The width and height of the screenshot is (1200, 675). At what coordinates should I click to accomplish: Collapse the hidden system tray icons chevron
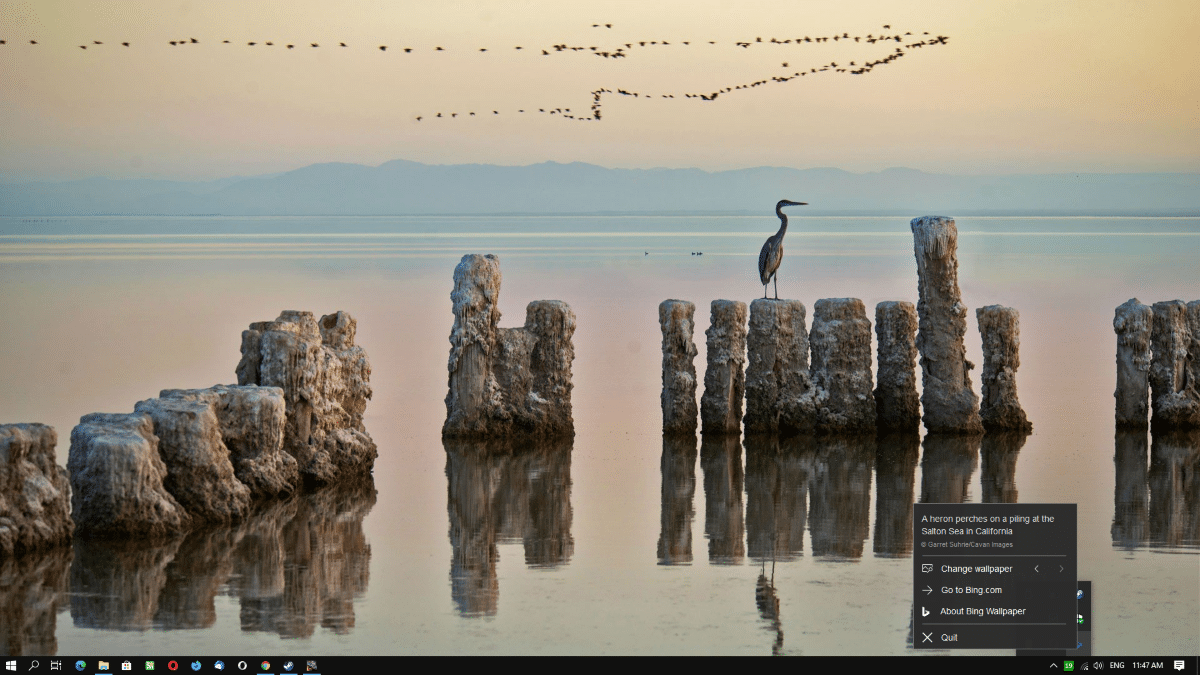[x=1053, y=665]
